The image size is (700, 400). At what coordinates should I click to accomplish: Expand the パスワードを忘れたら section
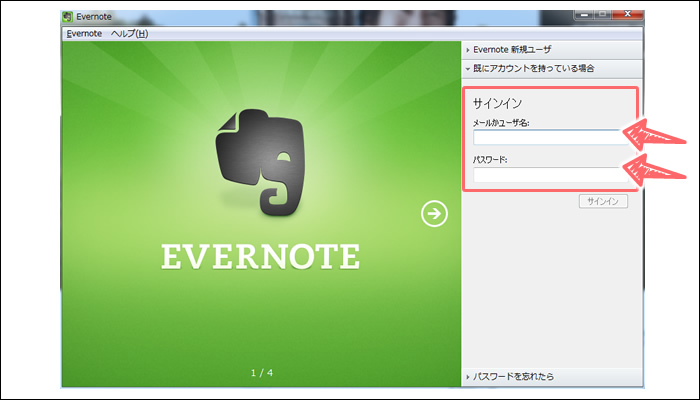552,376
